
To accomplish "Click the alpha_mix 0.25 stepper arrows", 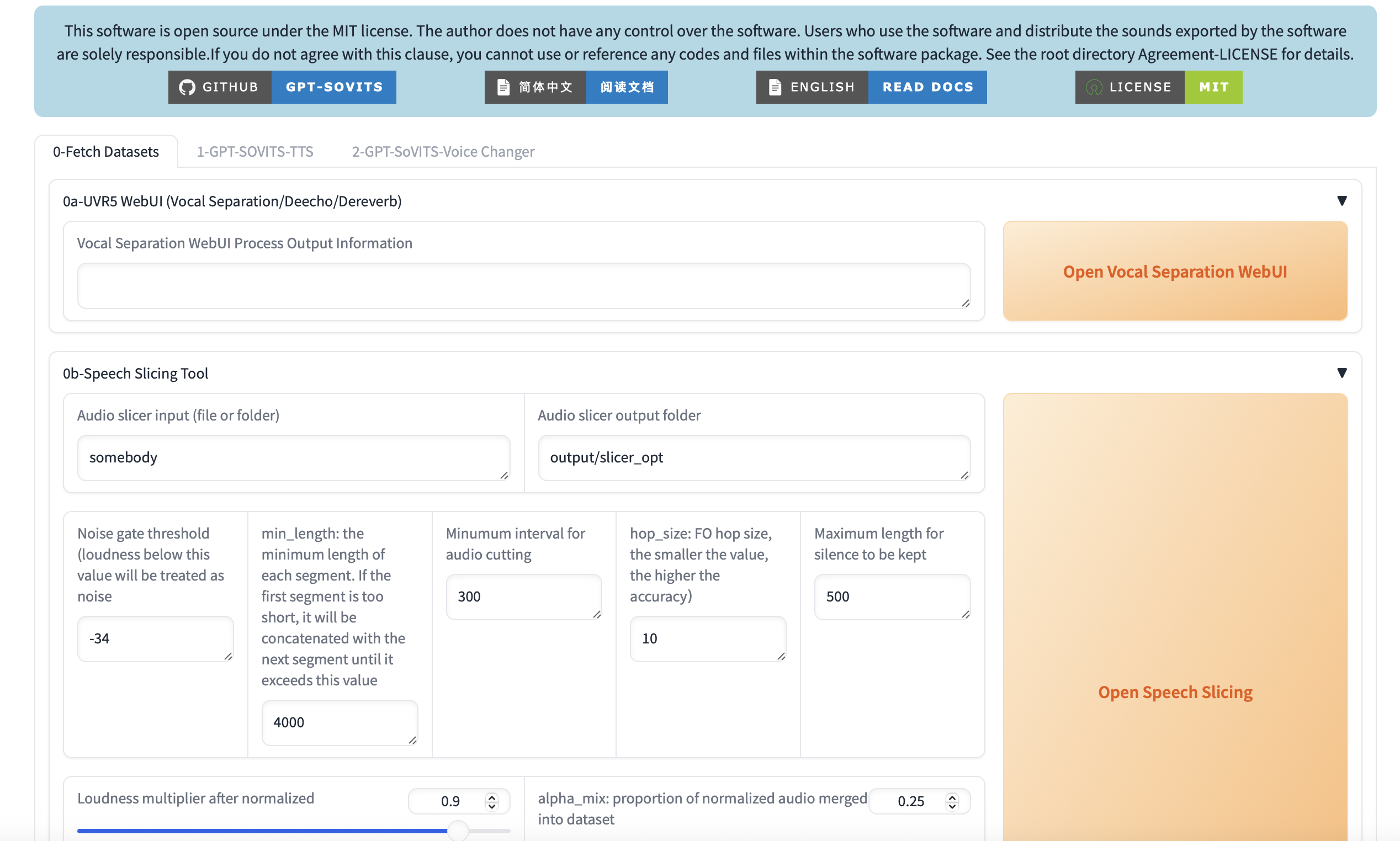I will [x=952, y=801].
